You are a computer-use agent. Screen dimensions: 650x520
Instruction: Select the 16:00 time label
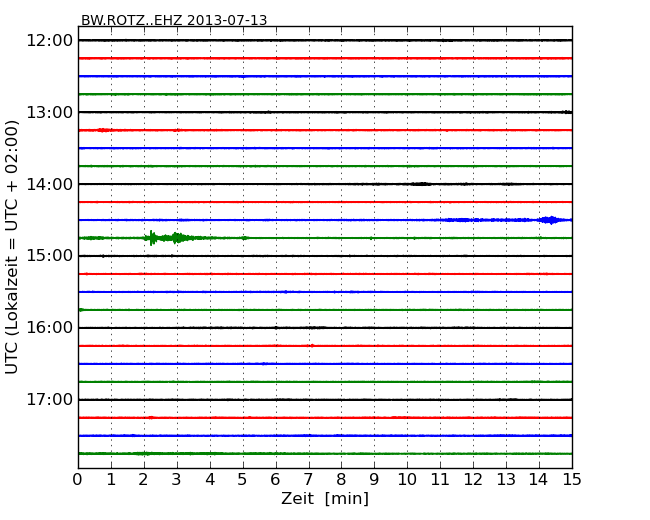[x=50, y=328]
